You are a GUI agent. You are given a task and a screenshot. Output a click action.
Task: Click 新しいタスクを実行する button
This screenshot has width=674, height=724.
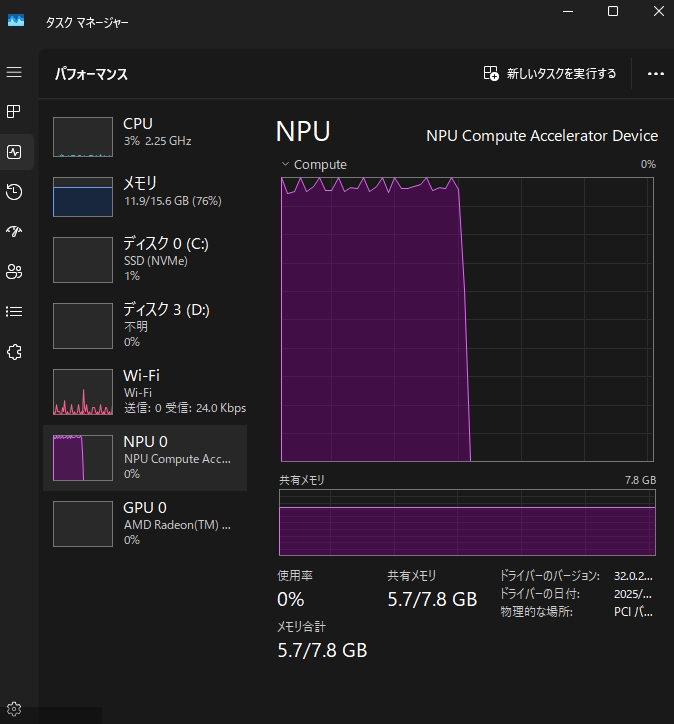pos(550,73)
